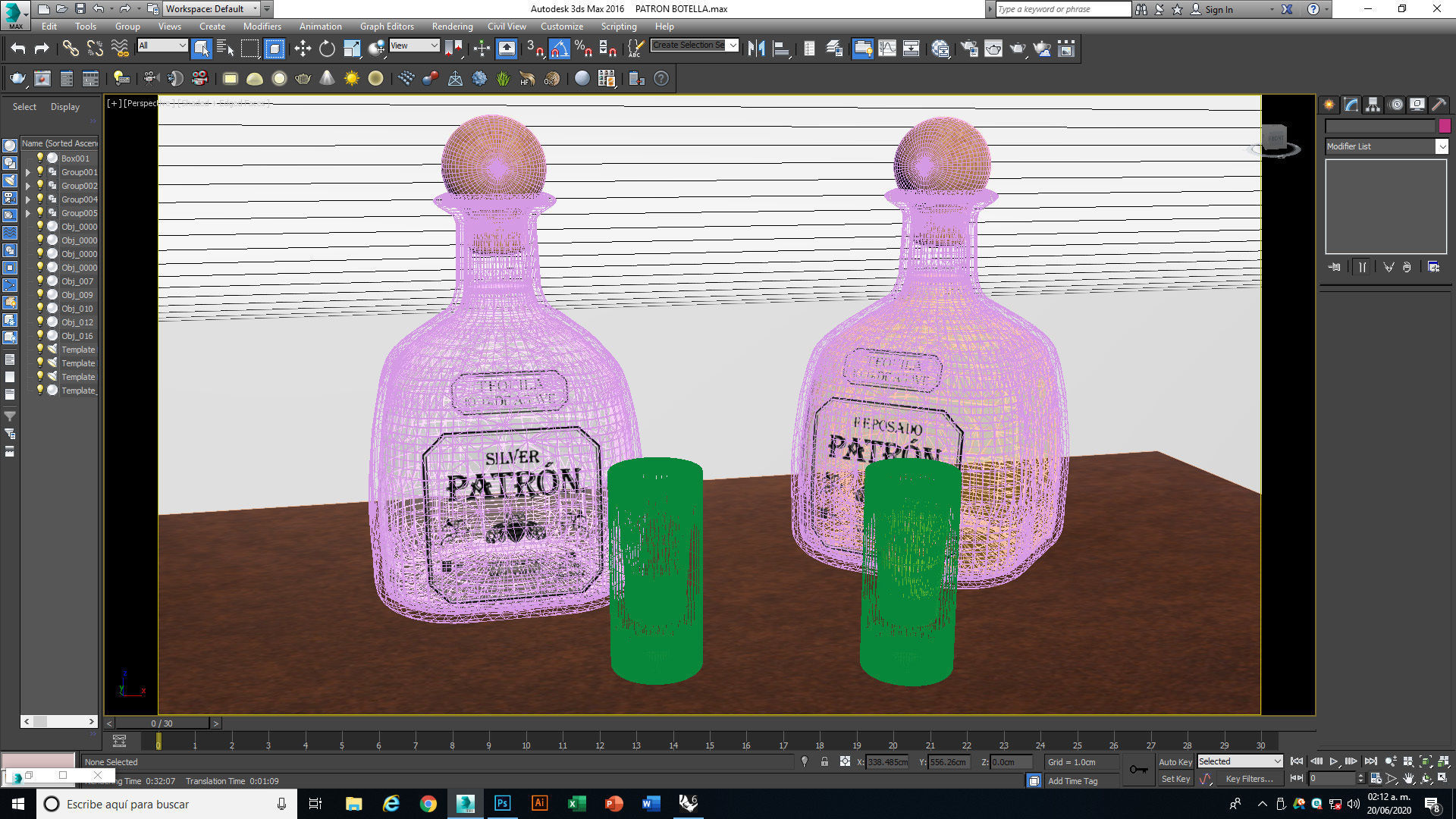Image resolution: width=1456 pixels, height=819 pixels.
Task: Click the pink object color swatch
Action: click(1444, 126)
